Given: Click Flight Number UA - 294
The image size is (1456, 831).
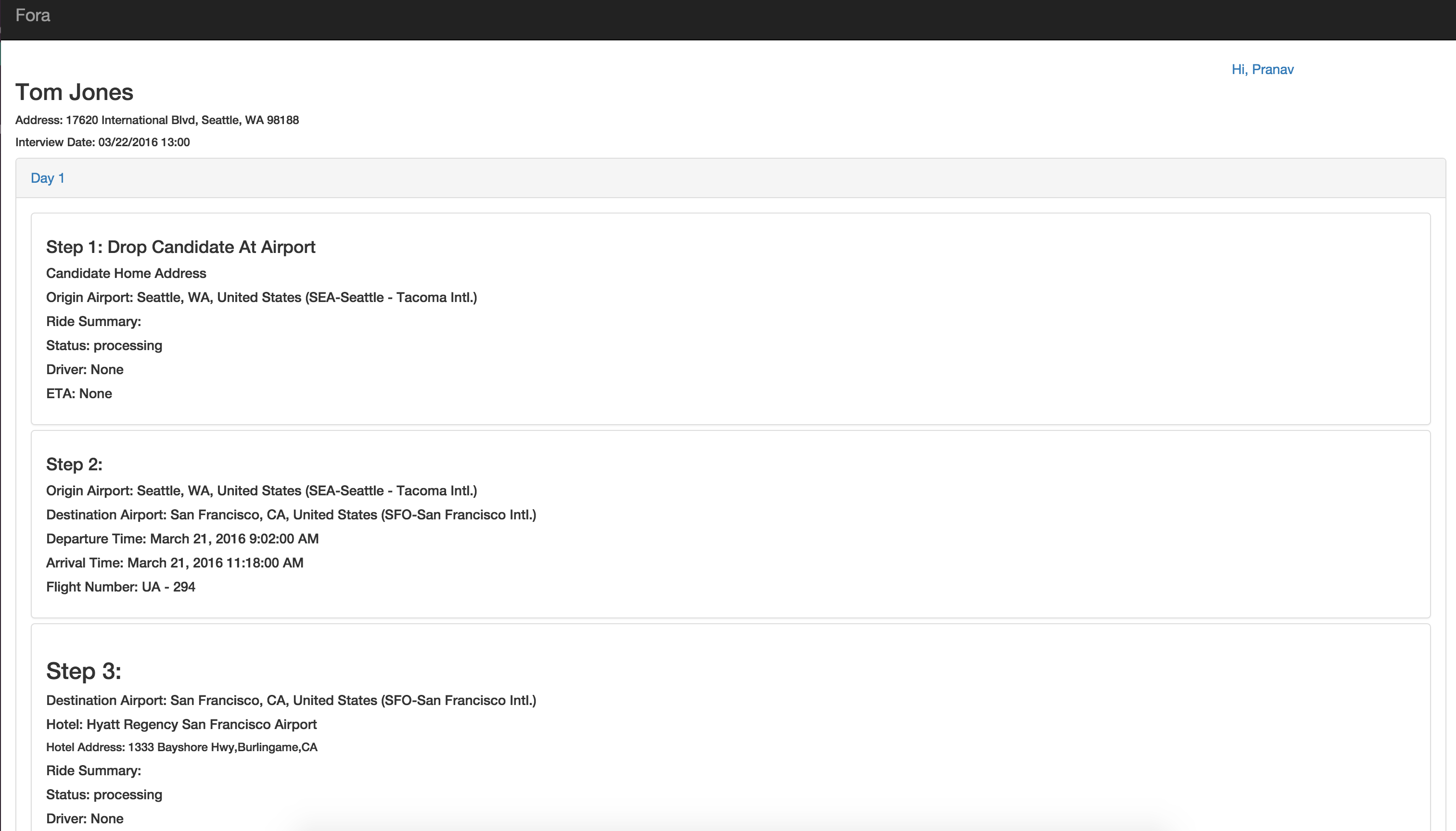Looking at the screenshot, I should pyautogui.click(x=120, y=587).
